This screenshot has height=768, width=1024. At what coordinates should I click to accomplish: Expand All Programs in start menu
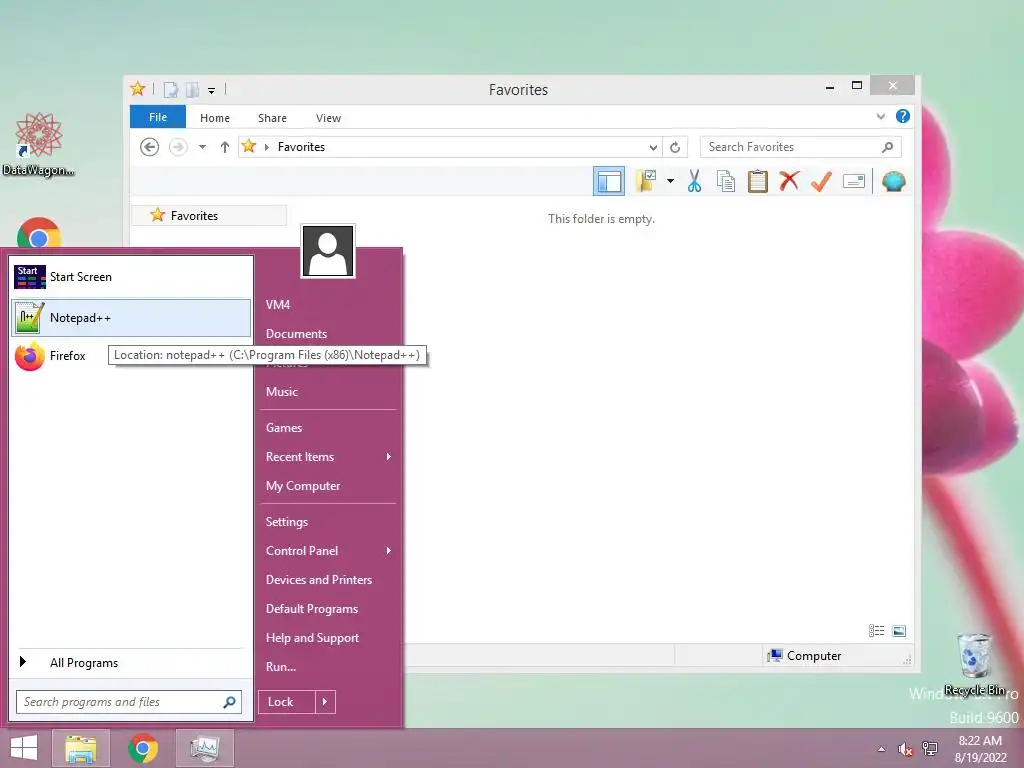tap(131, 662)
